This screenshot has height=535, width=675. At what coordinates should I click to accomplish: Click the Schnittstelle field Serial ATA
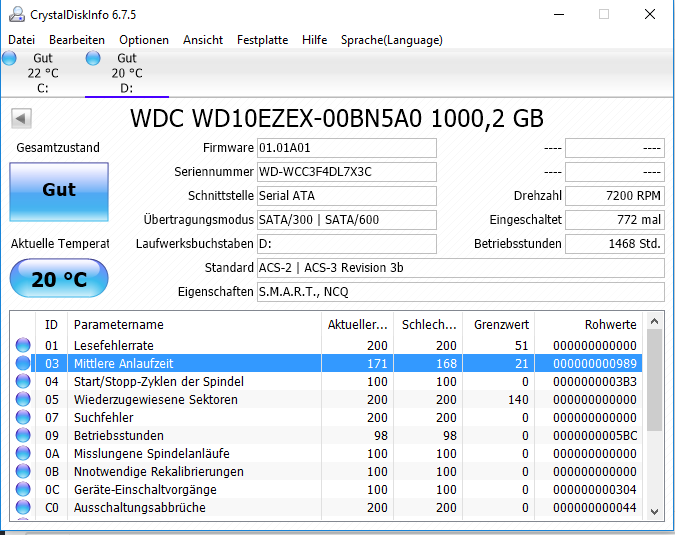pos(347,196)
